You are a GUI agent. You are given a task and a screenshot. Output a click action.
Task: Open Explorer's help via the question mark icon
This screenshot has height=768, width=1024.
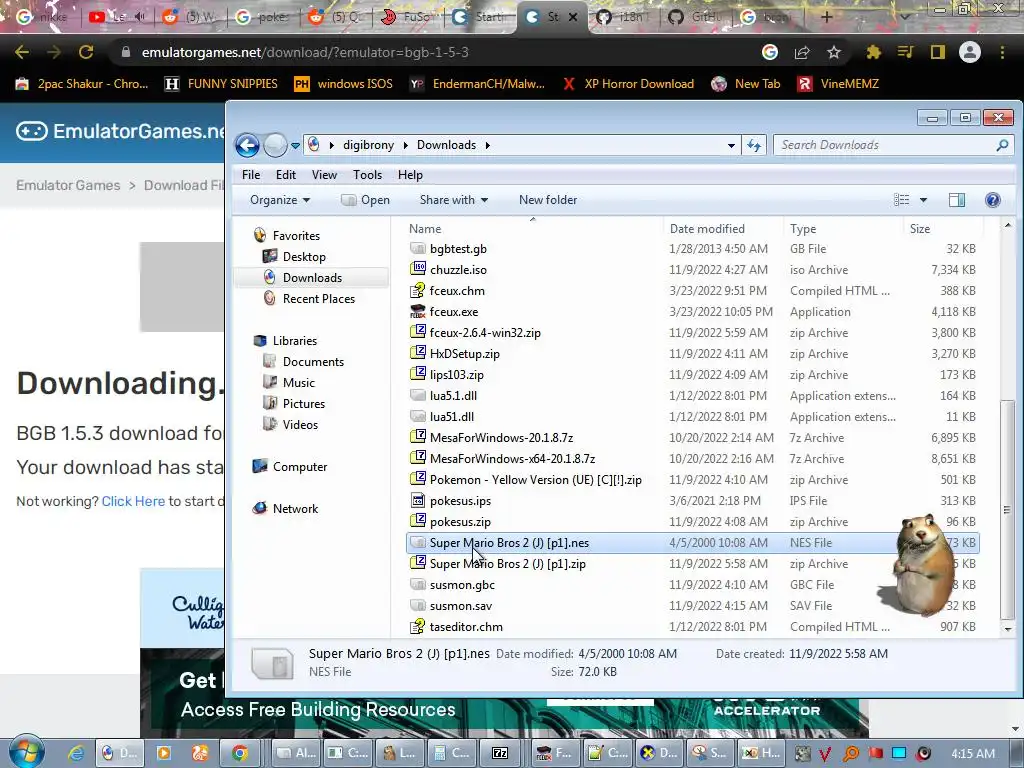pos(992,200)
